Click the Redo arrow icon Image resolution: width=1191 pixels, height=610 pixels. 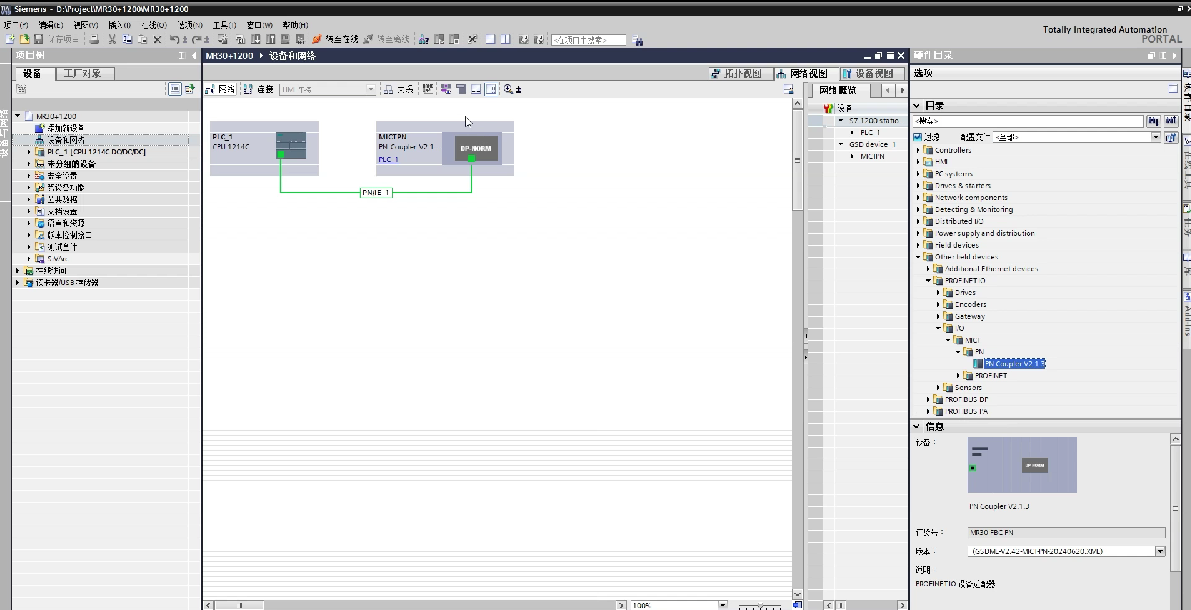point(197,39)
